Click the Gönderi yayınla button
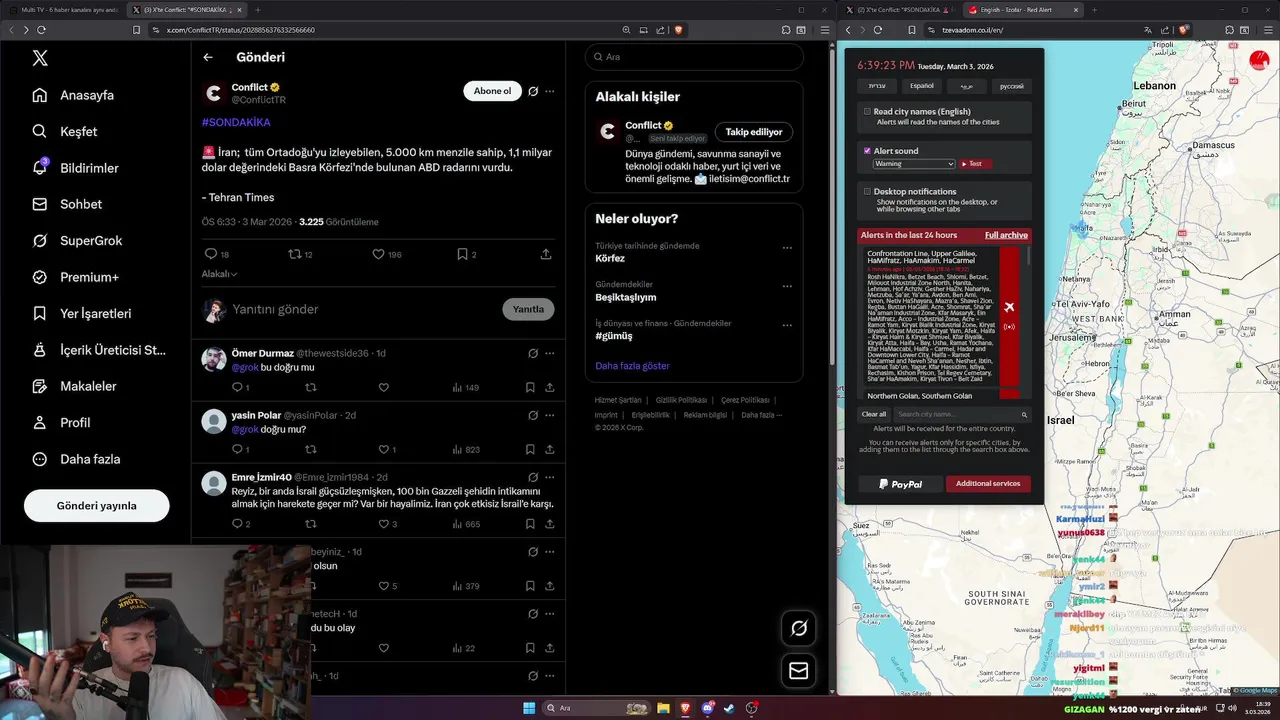The width and height of the screenshot is (1280, 720). [x=97, y=505]
